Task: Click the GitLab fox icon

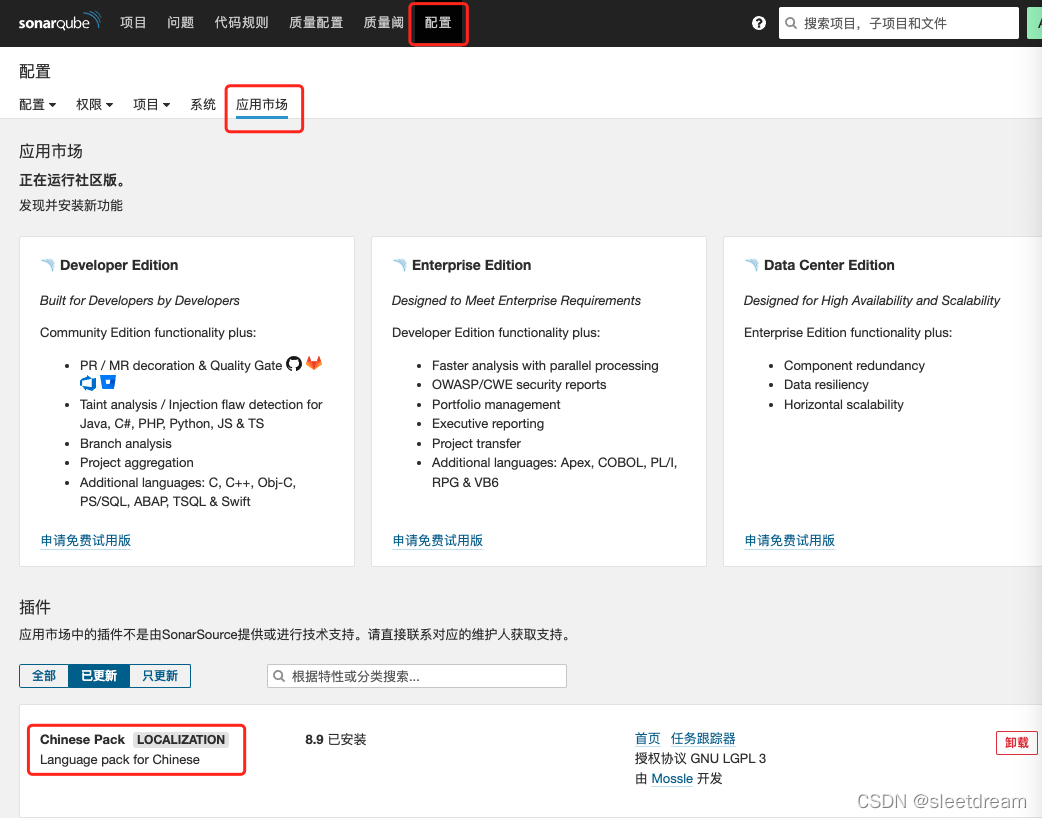Action: coord(314,363)
